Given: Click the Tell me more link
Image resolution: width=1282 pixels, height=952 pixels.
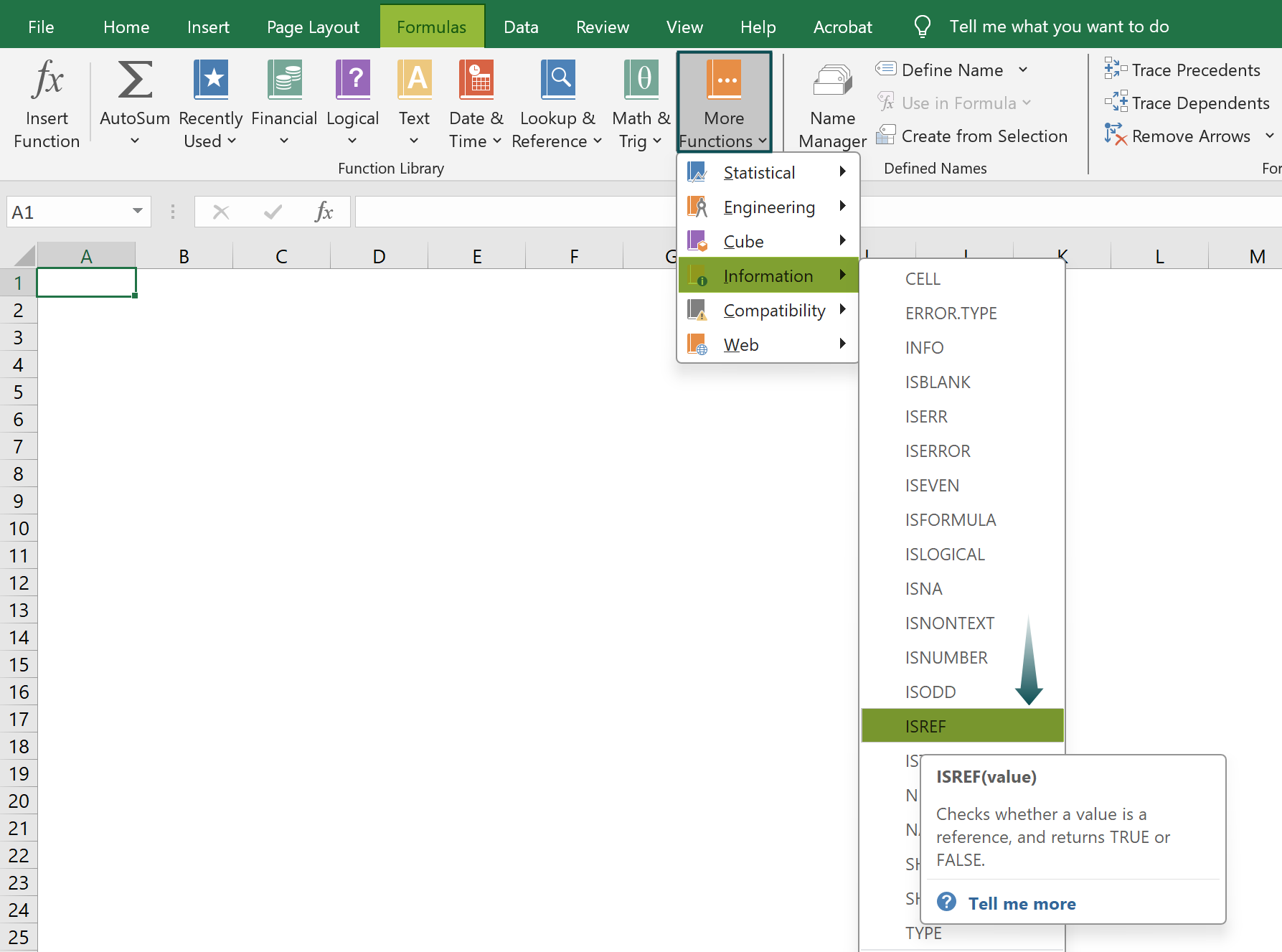Looking at the screenshot, I should point(1022,903).
